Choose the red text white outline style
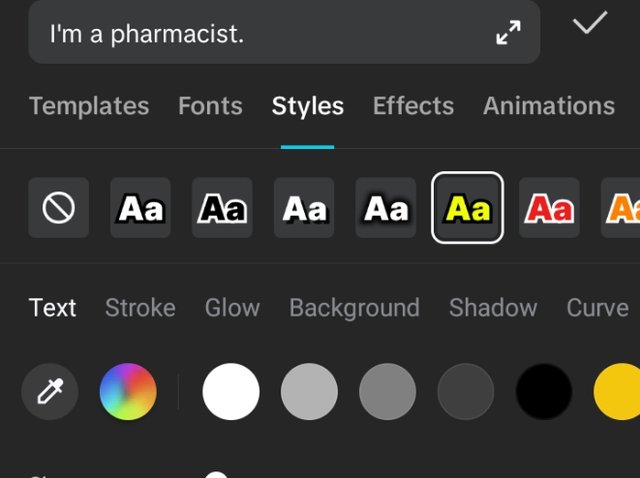The width and height of the screenshot is (640, 478). click(x=549, y=208)
